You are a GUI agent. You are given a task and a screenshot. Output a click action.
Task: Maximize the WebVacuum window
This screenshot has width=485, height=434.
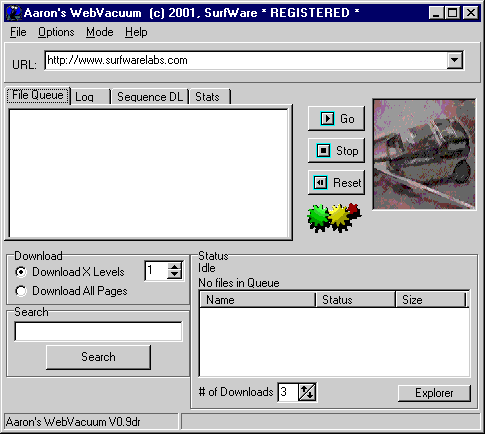coord(452,13)
